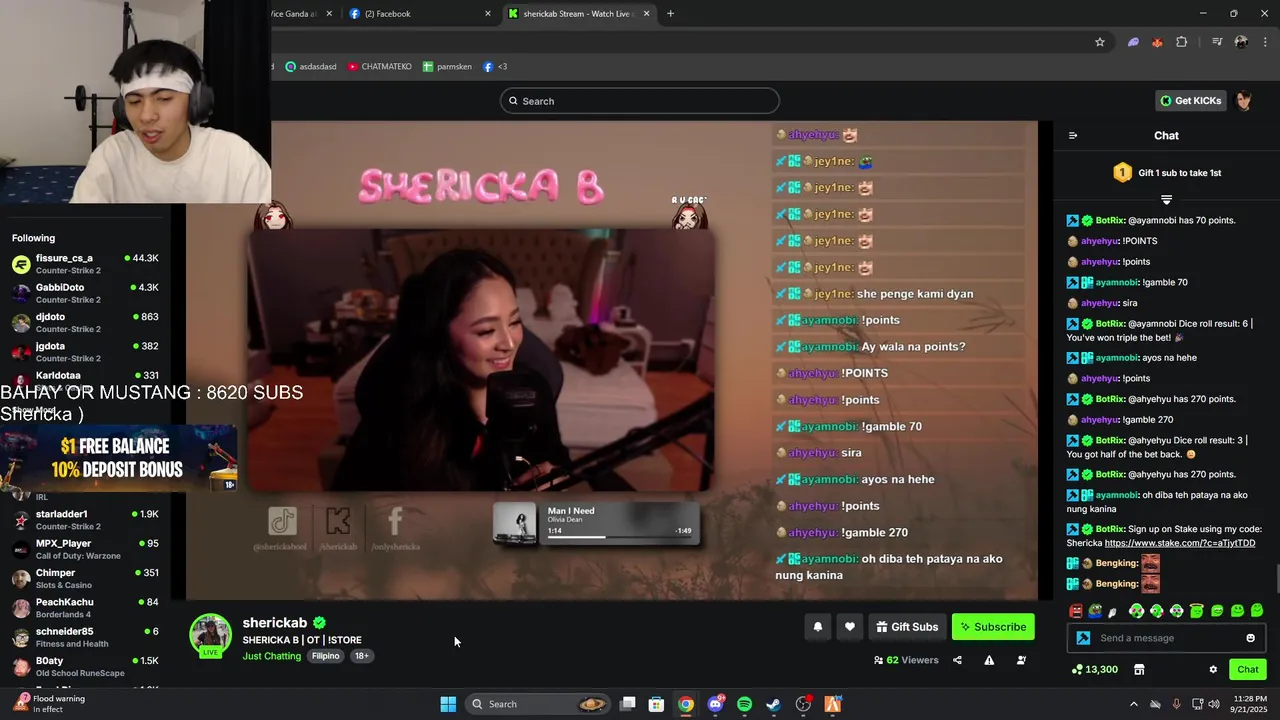Open the moderator user icon beside report
This screenshot has height=720, width=1280.
[x=1021, y=660]
